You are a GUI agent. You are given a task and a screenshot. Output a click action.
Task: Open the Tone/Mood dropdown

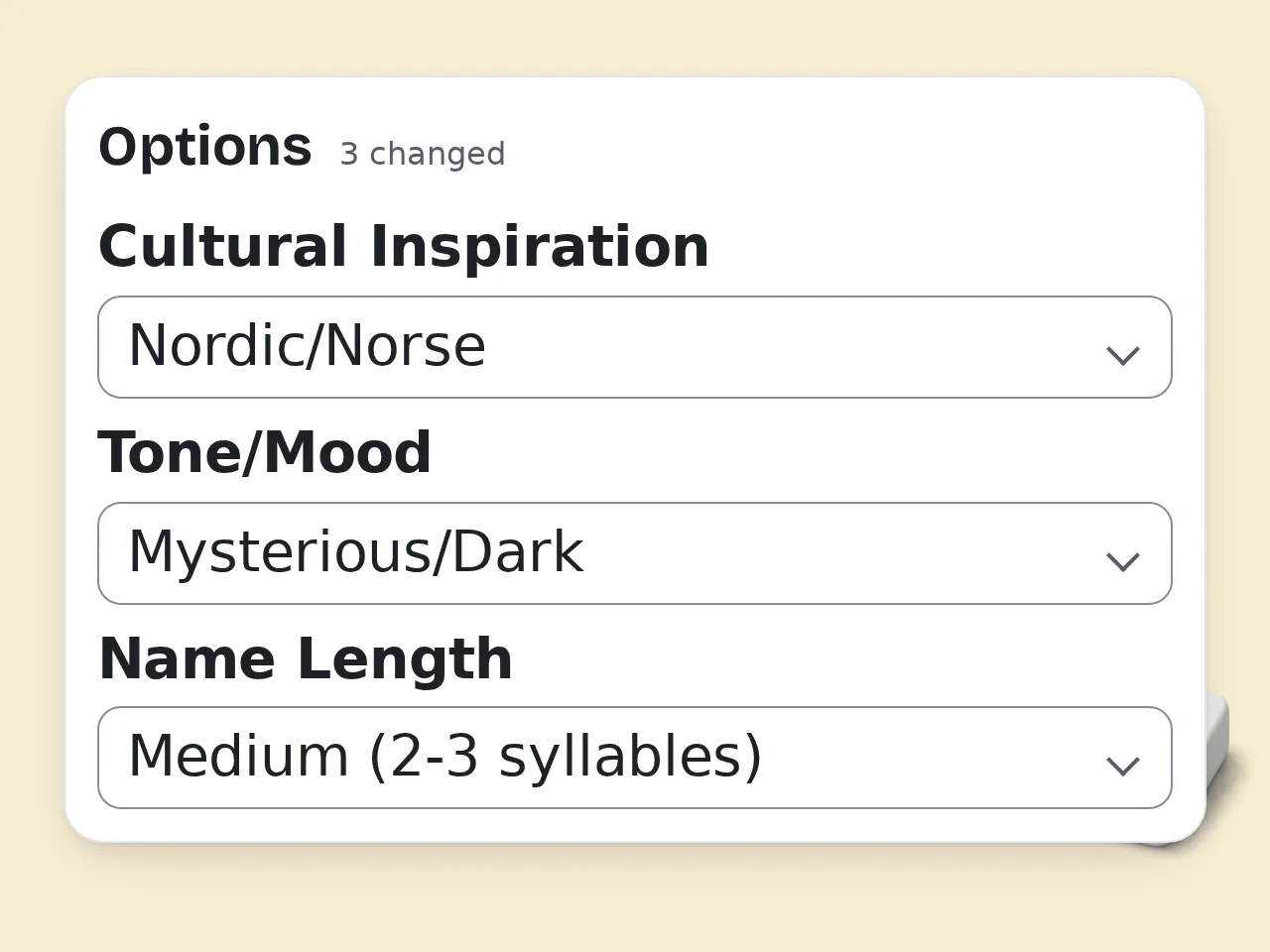click(635, 553)
